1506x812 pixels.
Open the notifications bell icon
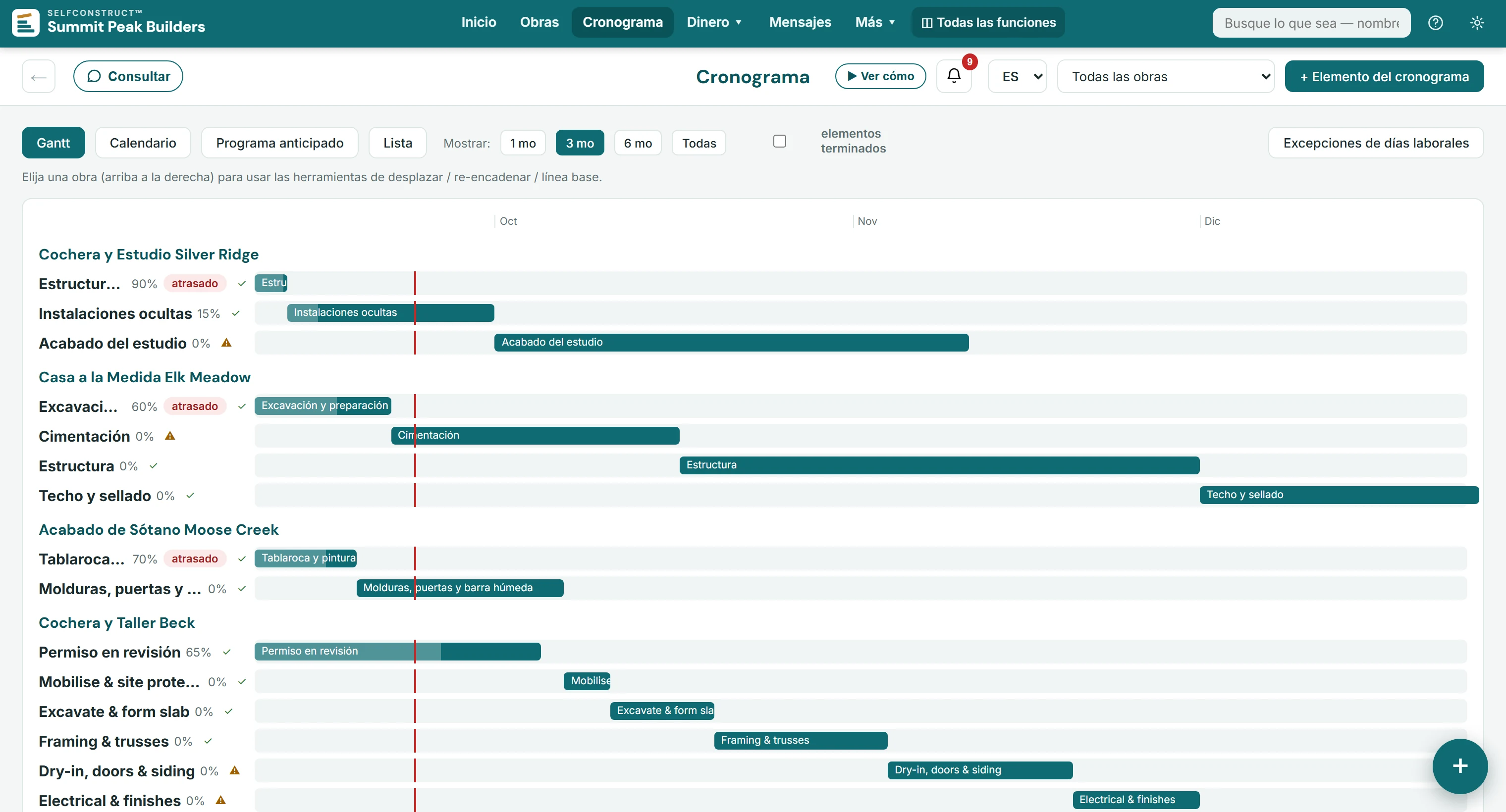pyautogui.click(x=954, y=76)
